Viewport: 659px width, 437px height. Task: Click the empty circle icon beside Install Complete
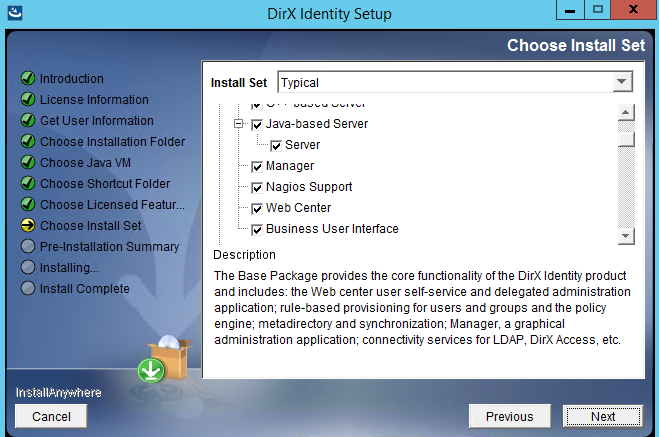28,289
